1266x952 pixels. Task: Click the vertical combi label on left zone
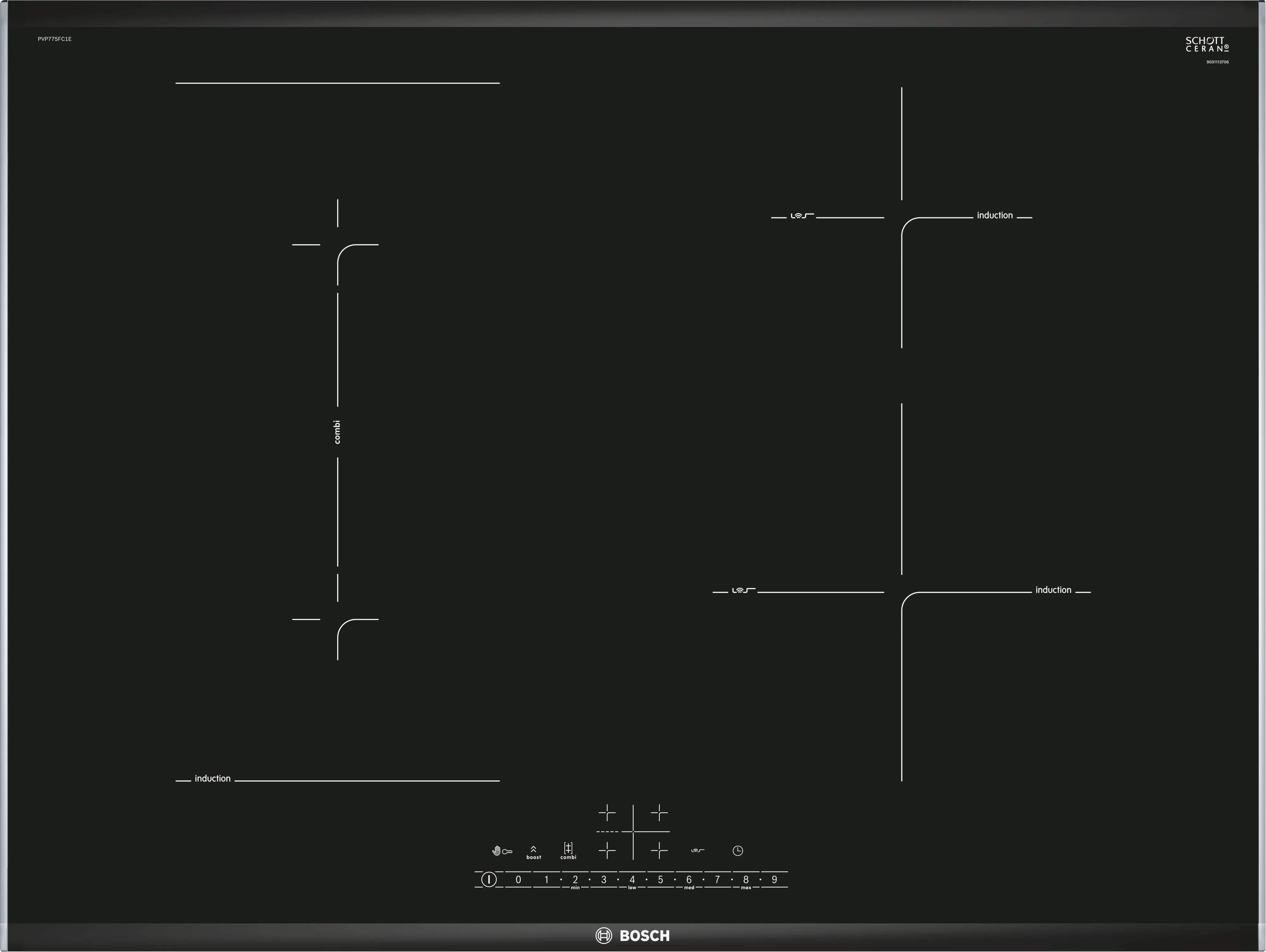337,432
